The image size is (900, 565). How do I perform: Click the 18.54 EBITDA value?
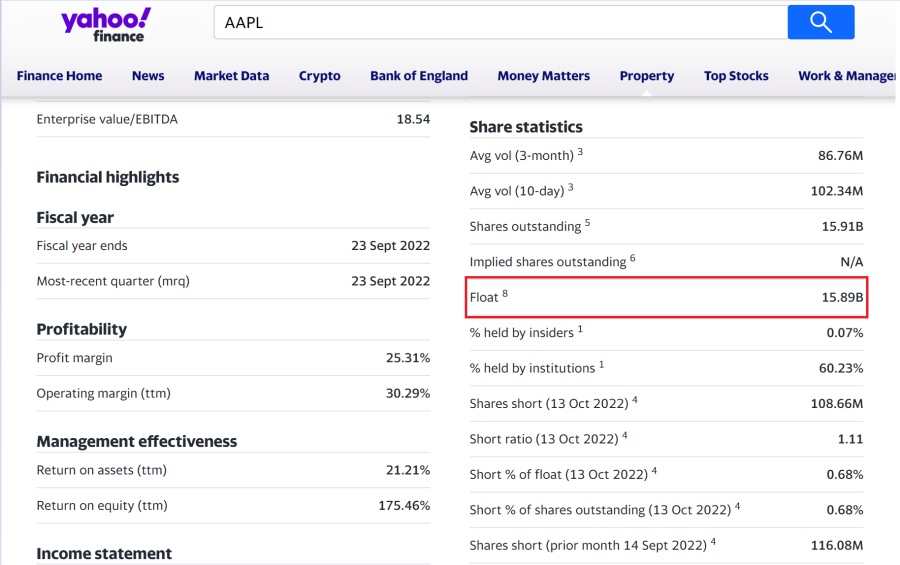413,119
